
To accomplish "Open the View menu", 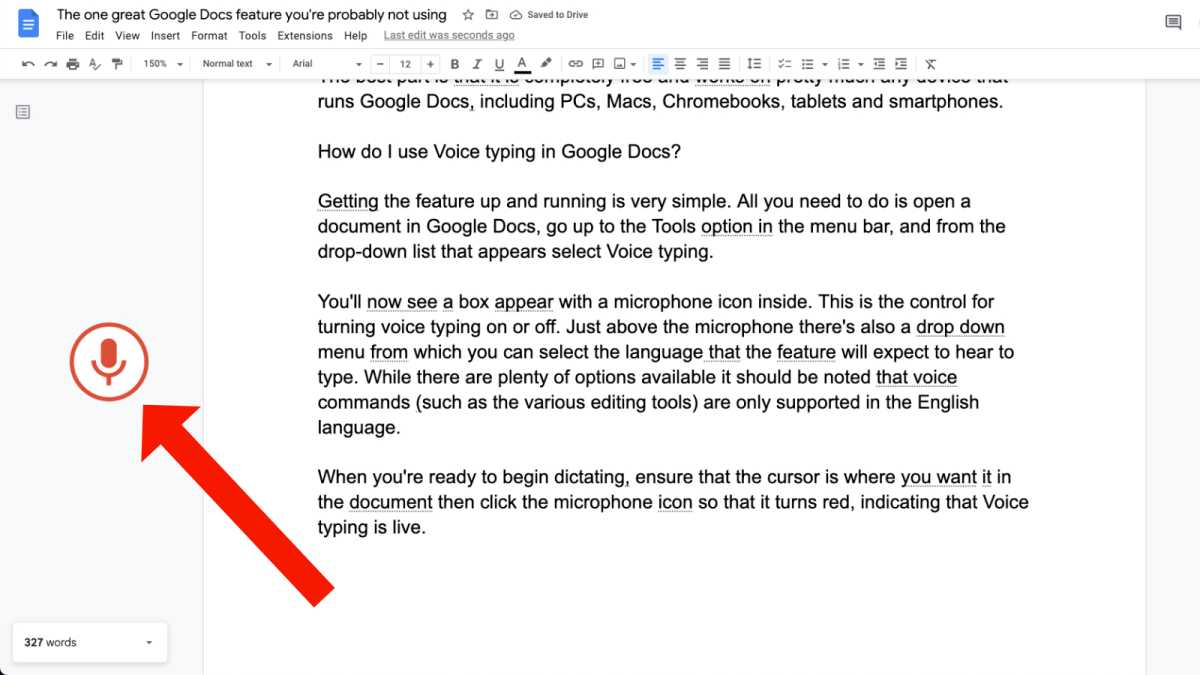I will [x=127, y=36].
